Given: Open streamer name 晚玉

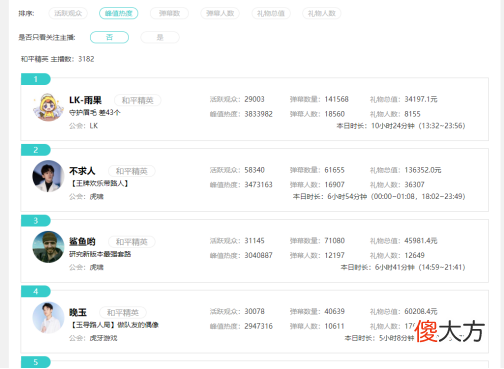Looking at the screenshot, I should click(x=78, y=312).
